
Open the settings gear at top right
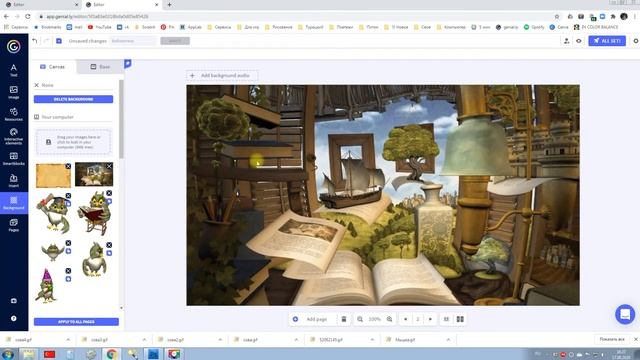coord(636,41)
